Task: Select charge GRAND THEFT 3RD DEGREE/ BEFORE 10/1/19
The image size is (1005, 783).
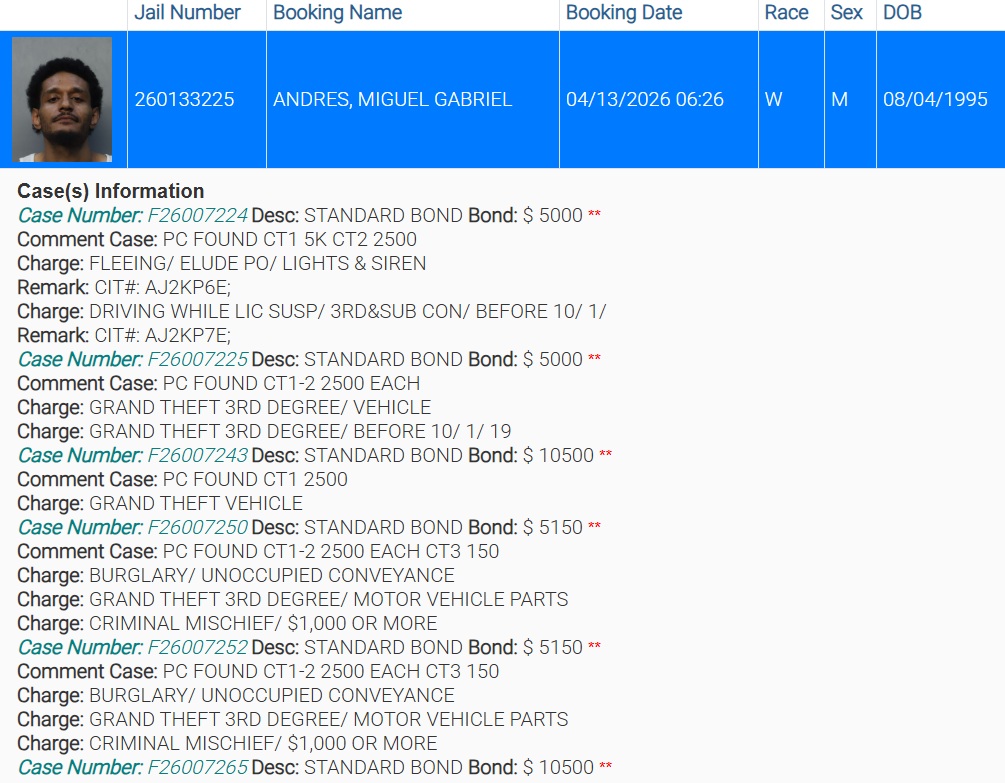Action: (300, 431)
